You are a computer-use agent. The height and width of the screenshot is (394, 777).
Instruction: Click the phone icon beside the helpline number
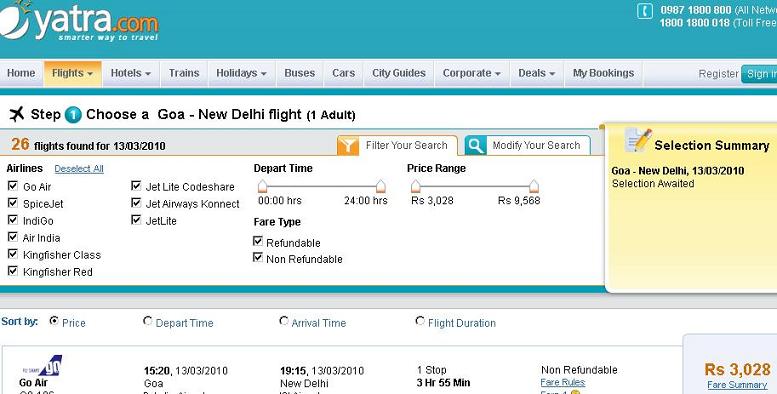tap(645, 11)
